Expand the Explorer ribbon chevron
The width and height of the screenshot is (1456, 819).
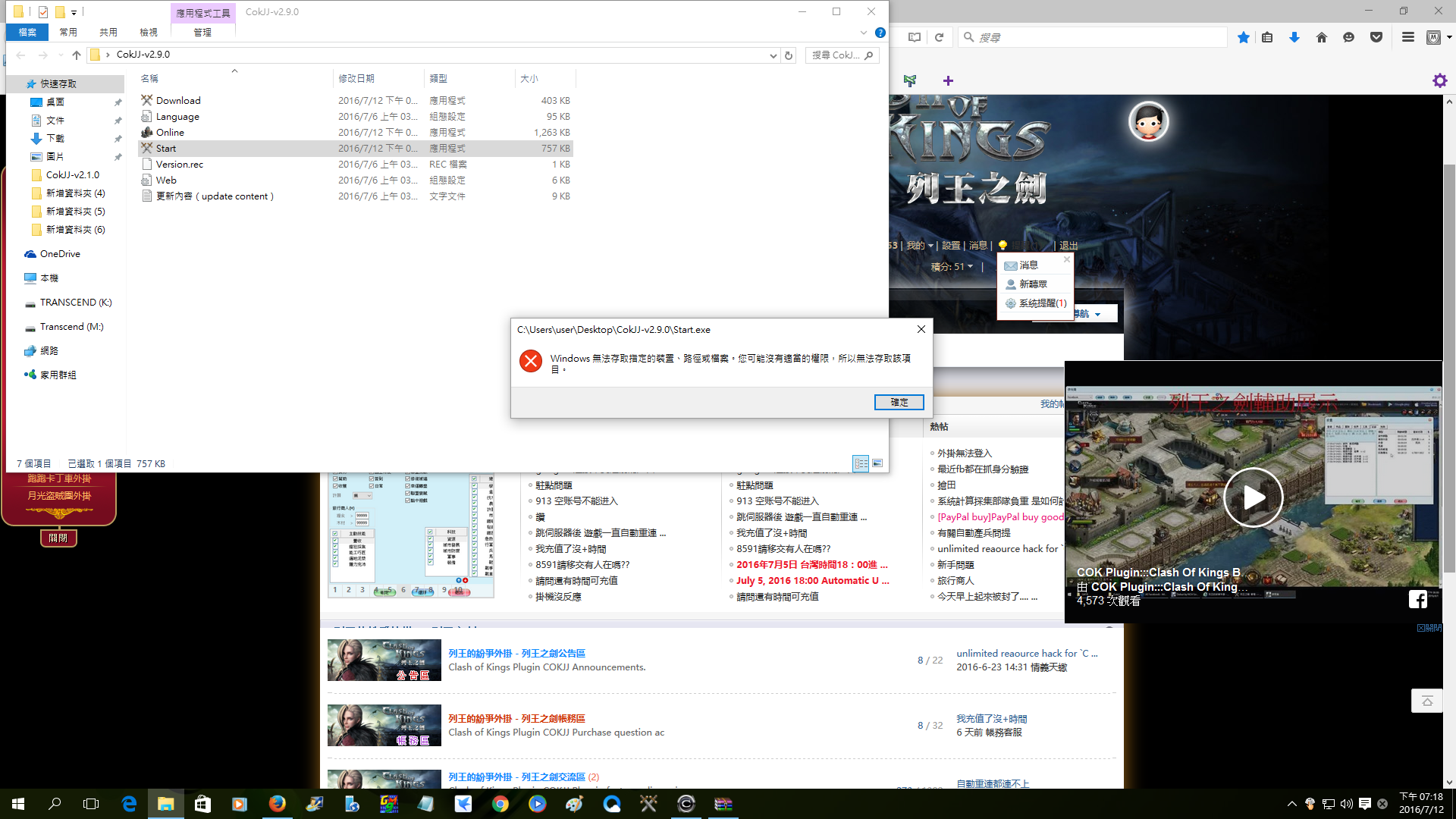click(x=863, y=33)
